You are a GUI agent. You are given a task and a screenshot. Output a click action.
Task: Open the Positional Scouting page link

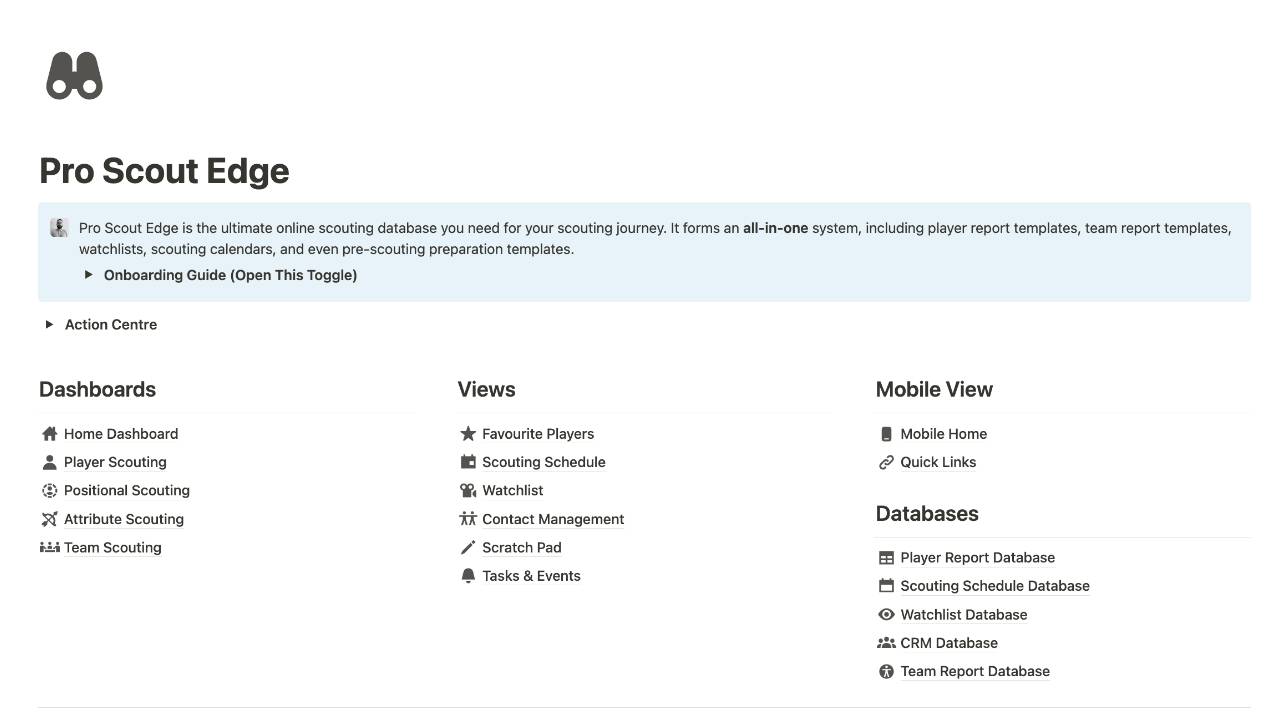[x=127, y=491]
